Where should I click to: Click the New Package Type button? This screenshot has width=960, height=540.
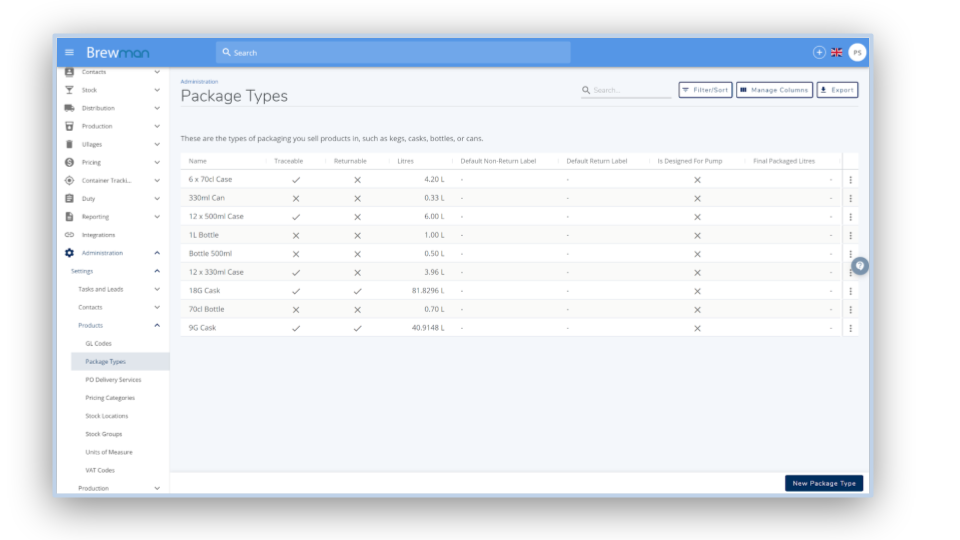click(x=824, y=483)
